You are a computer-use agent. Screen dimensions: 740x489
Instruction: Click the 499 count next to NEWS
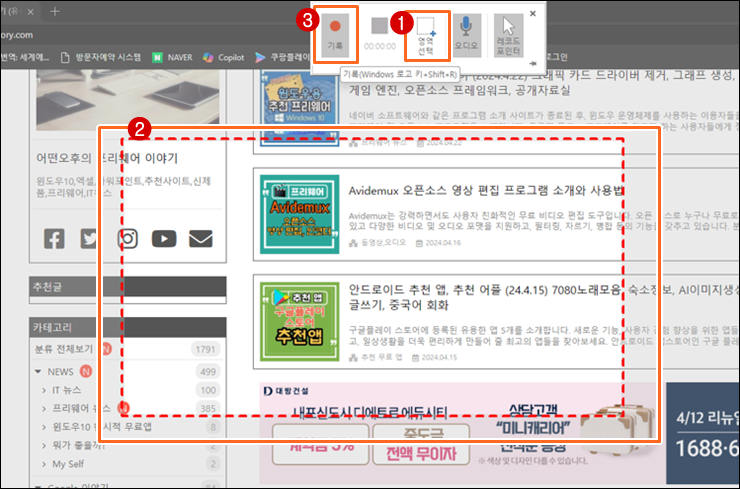[208, 372]
